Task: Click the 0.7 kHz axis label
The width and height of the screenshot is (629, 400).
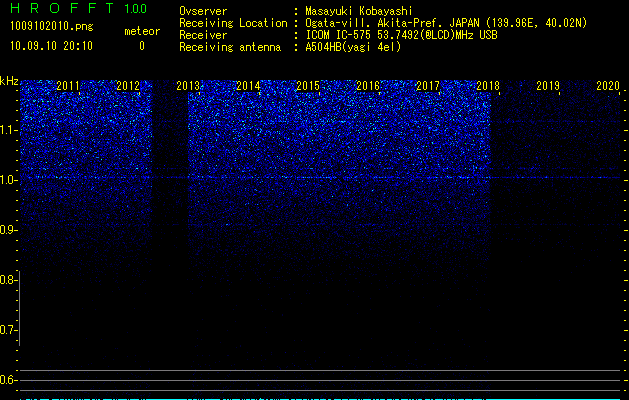Action: tap(8, 330)
